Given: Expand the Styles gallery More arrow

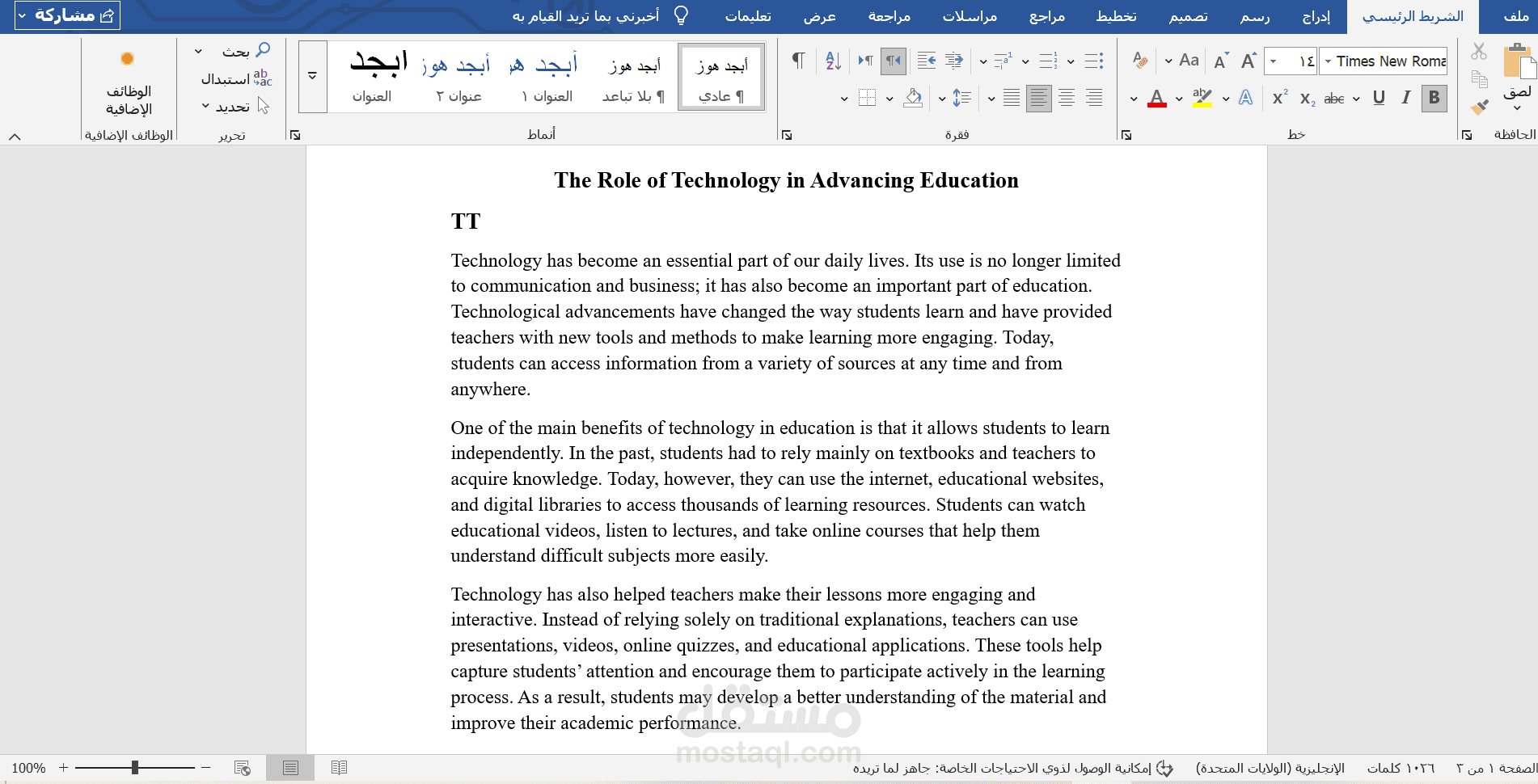Looking at the screenshot, I should tap(312, 76).
